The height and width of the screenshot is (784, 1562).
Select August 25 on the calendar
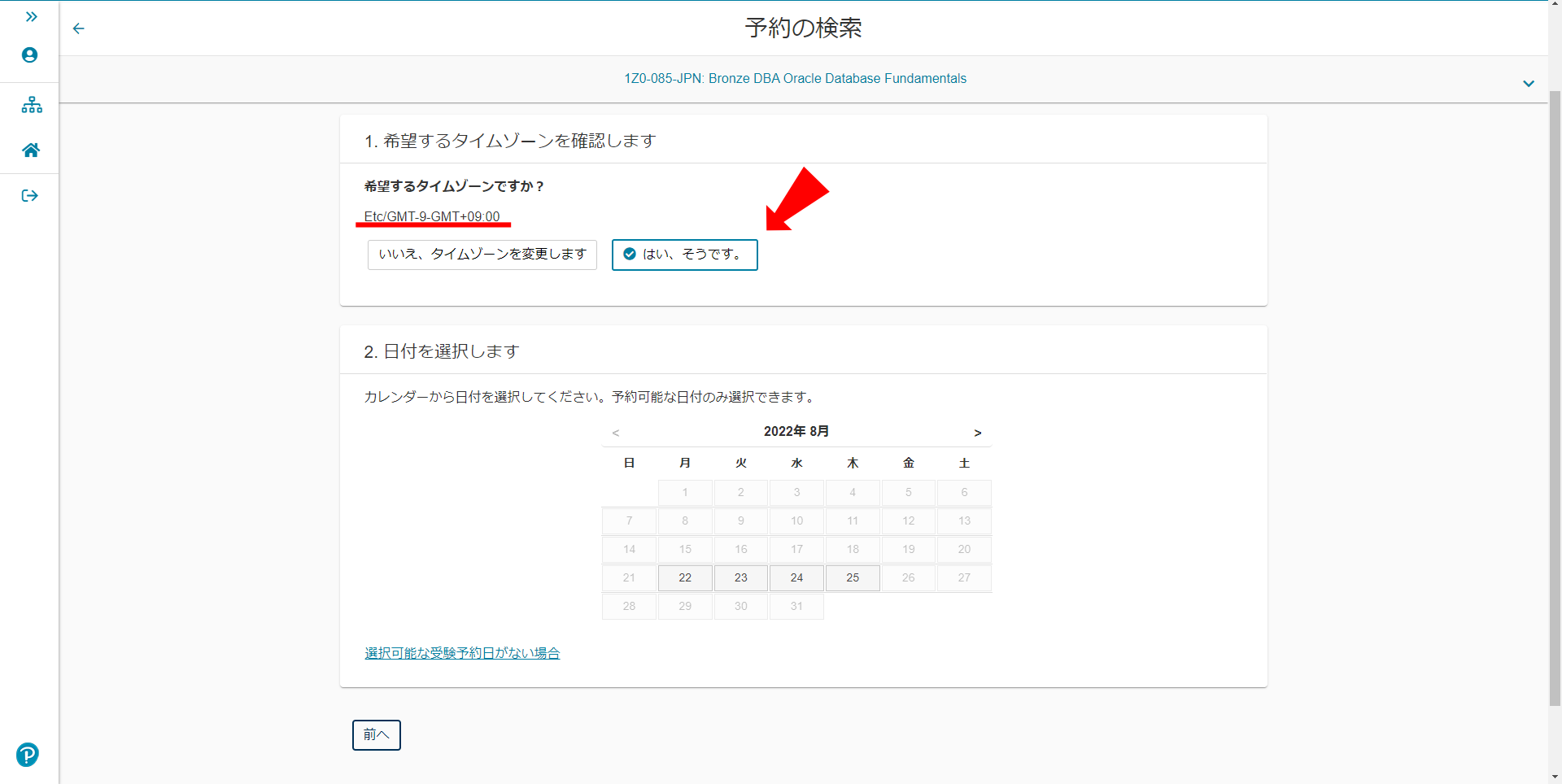[x=853, y=578]
